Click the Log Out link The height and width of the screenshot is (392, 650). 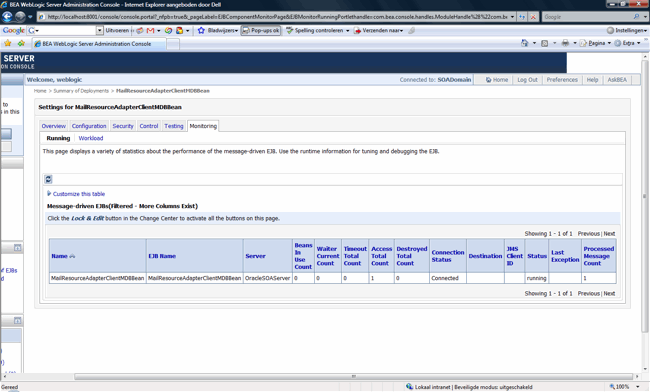coord(527,80)
